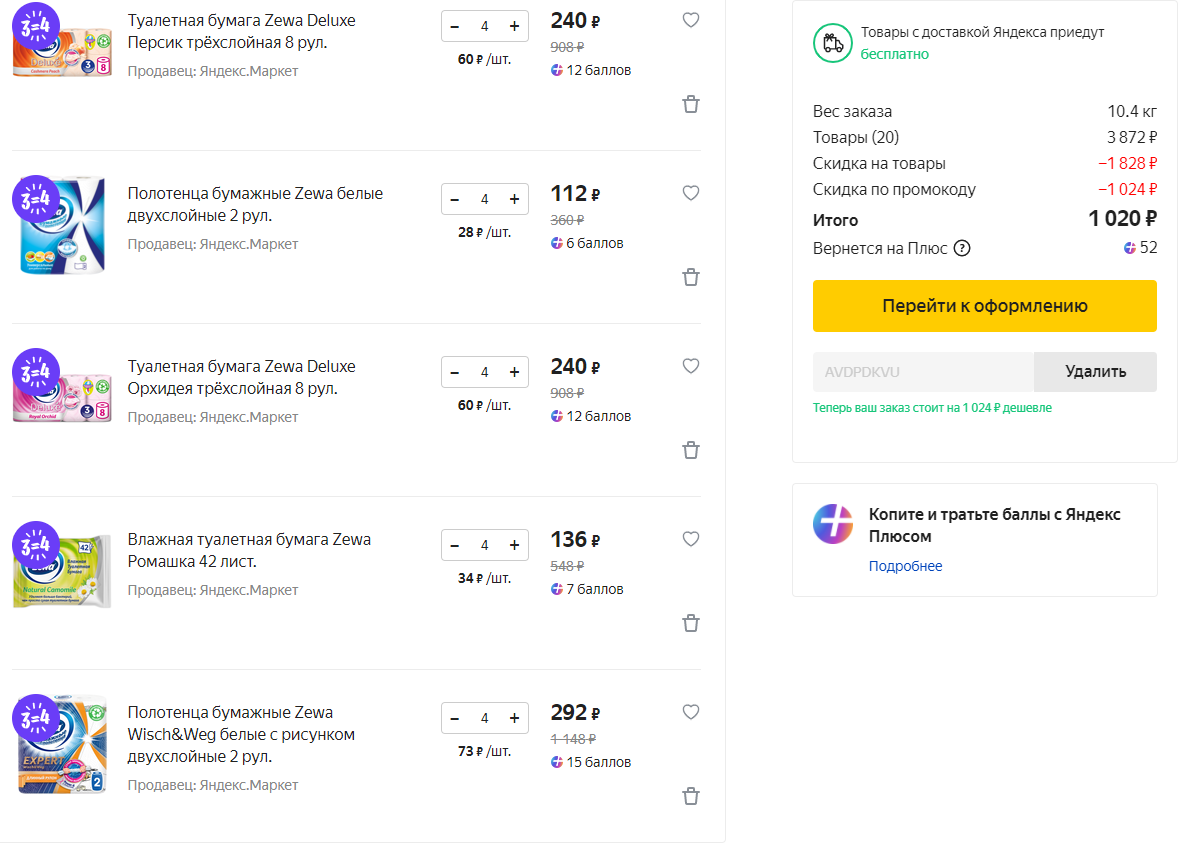Decrease quantity of Полотенца Zewa белые
The height and width of the screenshot is (846, 1182).
pyautogui.click(x=455, y=199)
